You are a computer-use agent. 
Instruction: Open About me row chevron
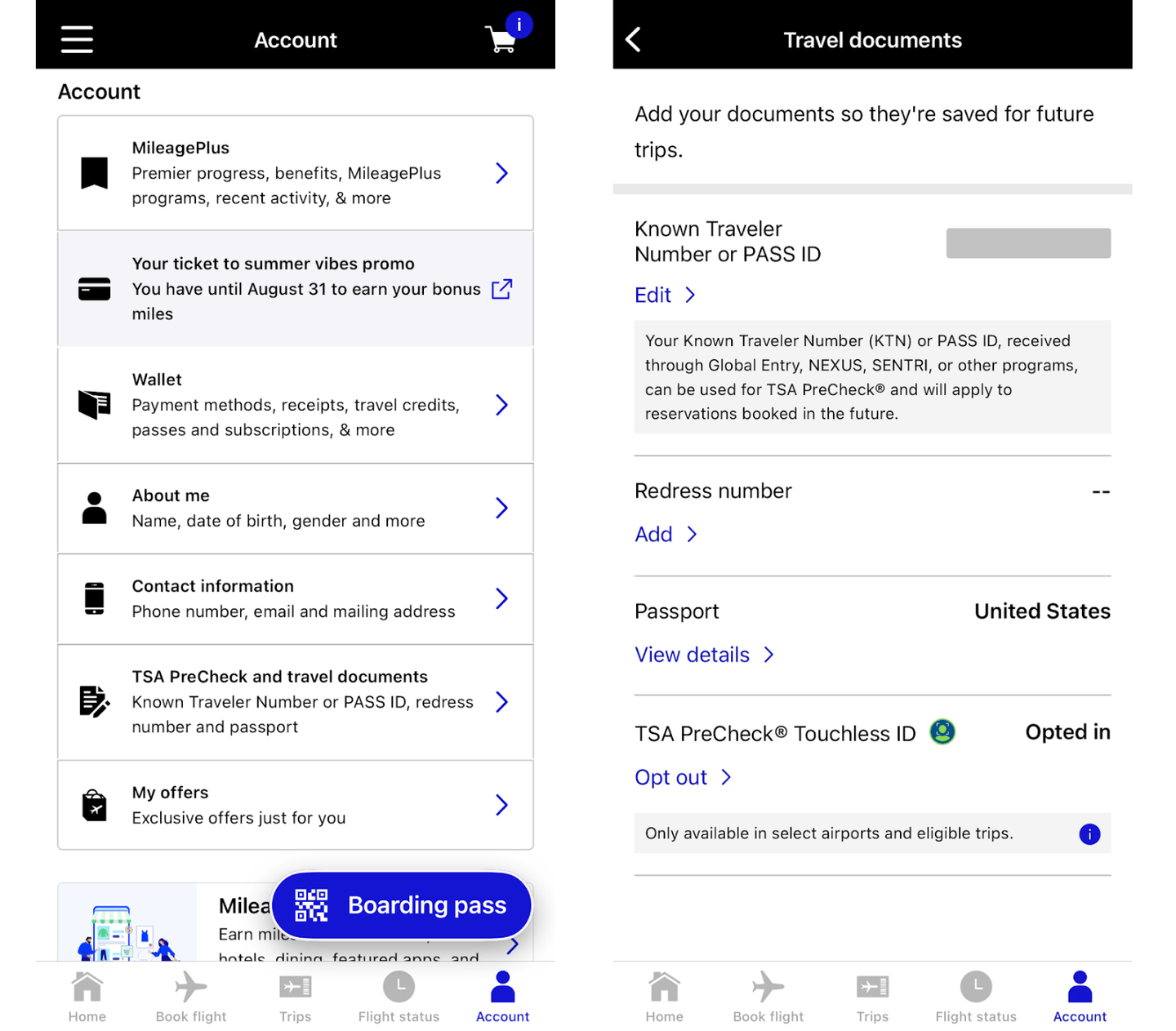coord(501,508)
